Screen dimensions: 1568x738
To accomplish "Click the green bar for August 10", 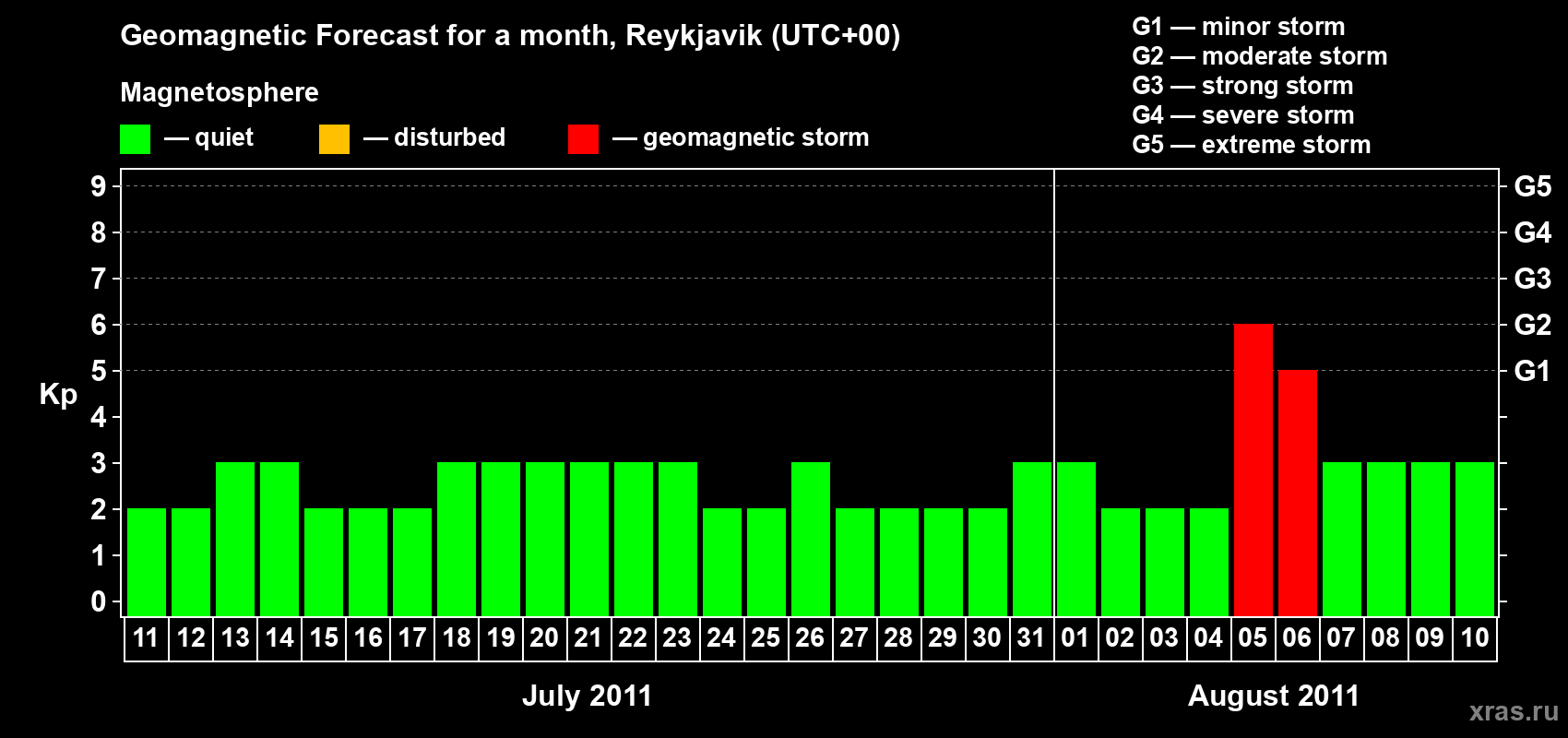I will coord(1475,540).
